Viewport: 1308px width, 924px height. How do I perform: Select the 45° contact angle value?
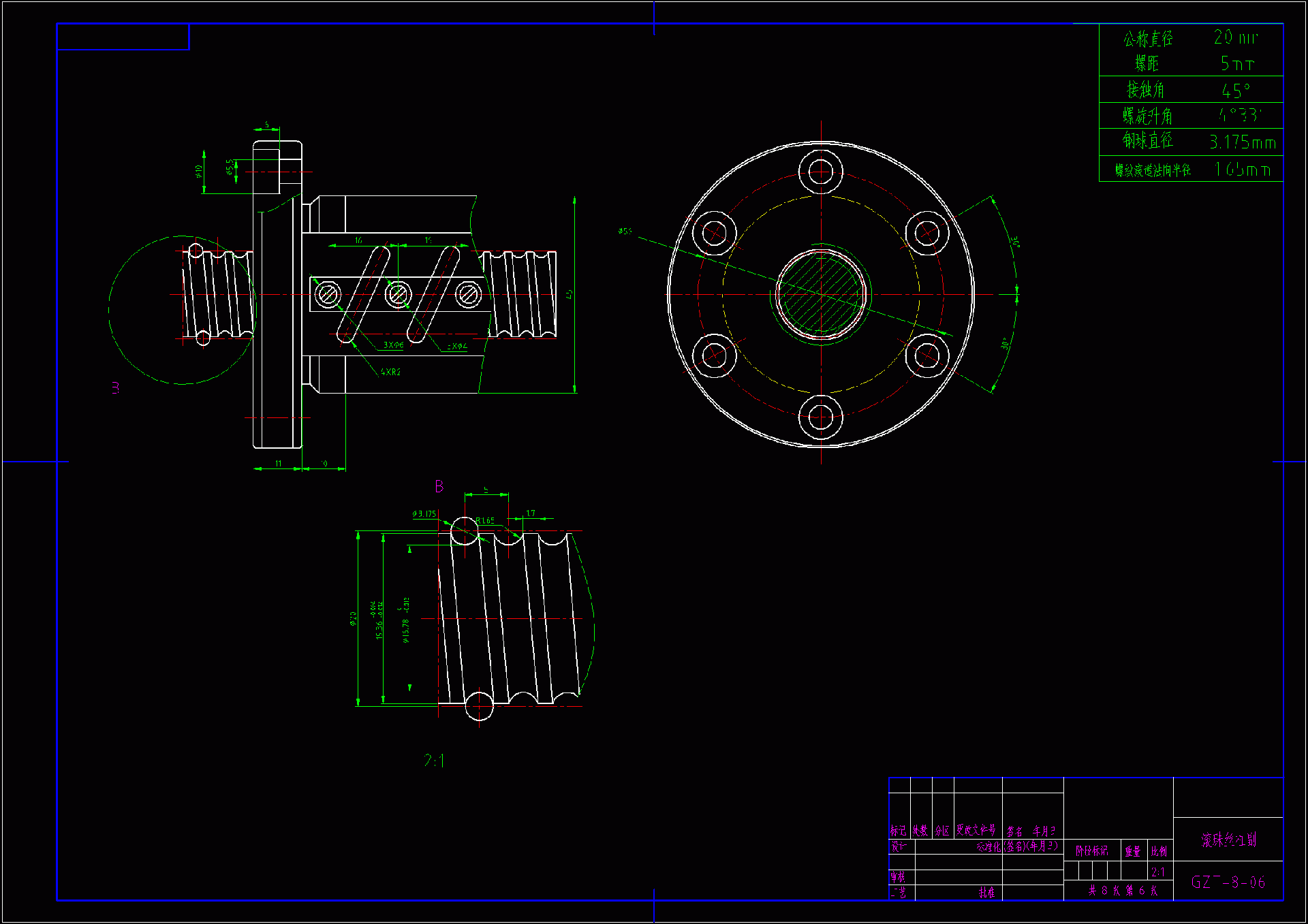[x=1236, y=90]
